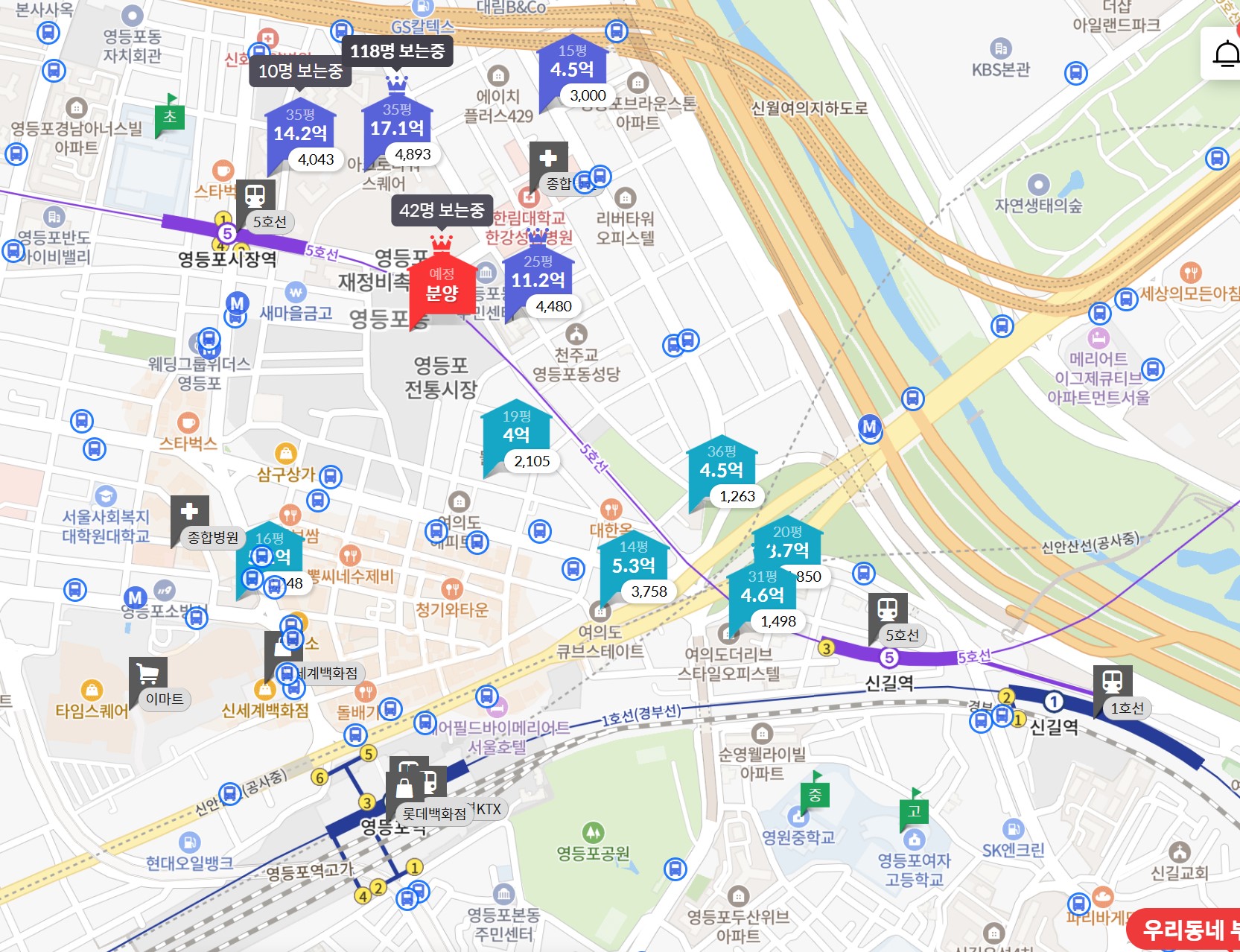This screenshot has width=1240, height=952.
Task: Click the 리버타워 오피스텔 label
Action: pyautogui.click(x=625, y=228)
